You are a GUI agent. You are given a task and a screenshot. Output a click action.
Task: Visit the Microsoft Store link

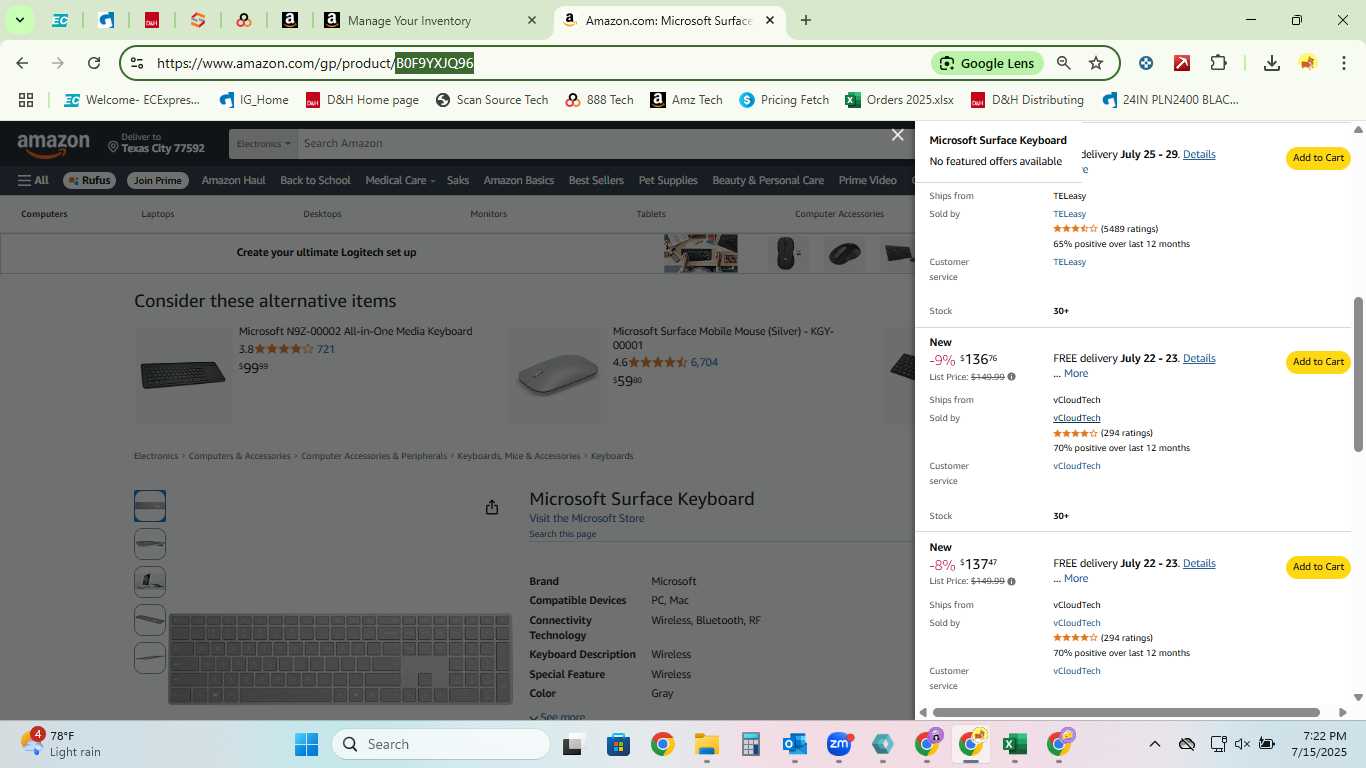pos(586,518)
